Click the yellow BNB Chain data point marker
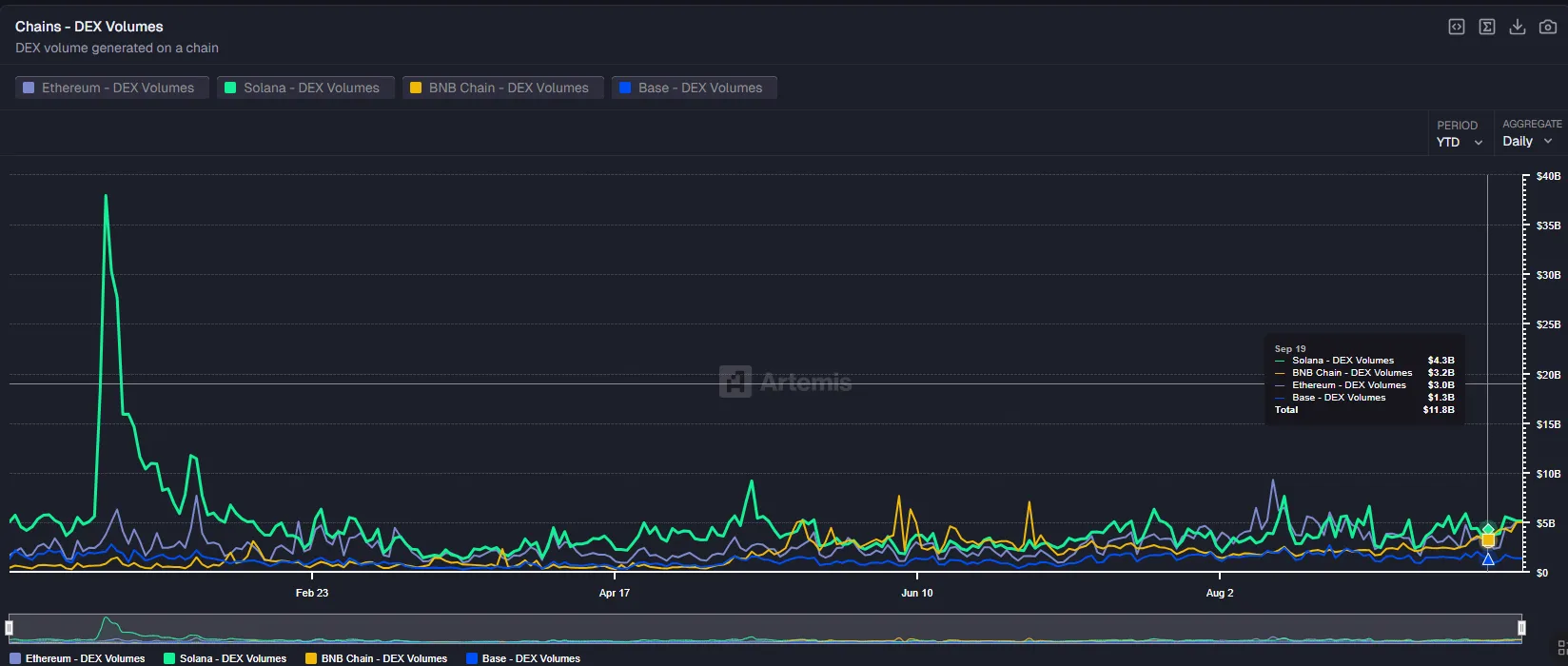 (x=1488, y=539)
